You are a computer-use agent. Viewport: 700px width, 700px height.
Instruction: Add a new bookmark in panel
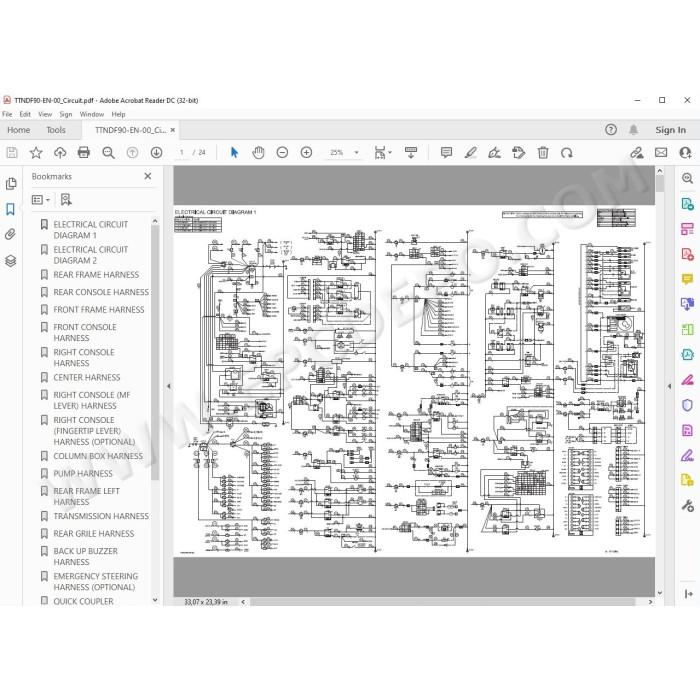tap(66, 200)
